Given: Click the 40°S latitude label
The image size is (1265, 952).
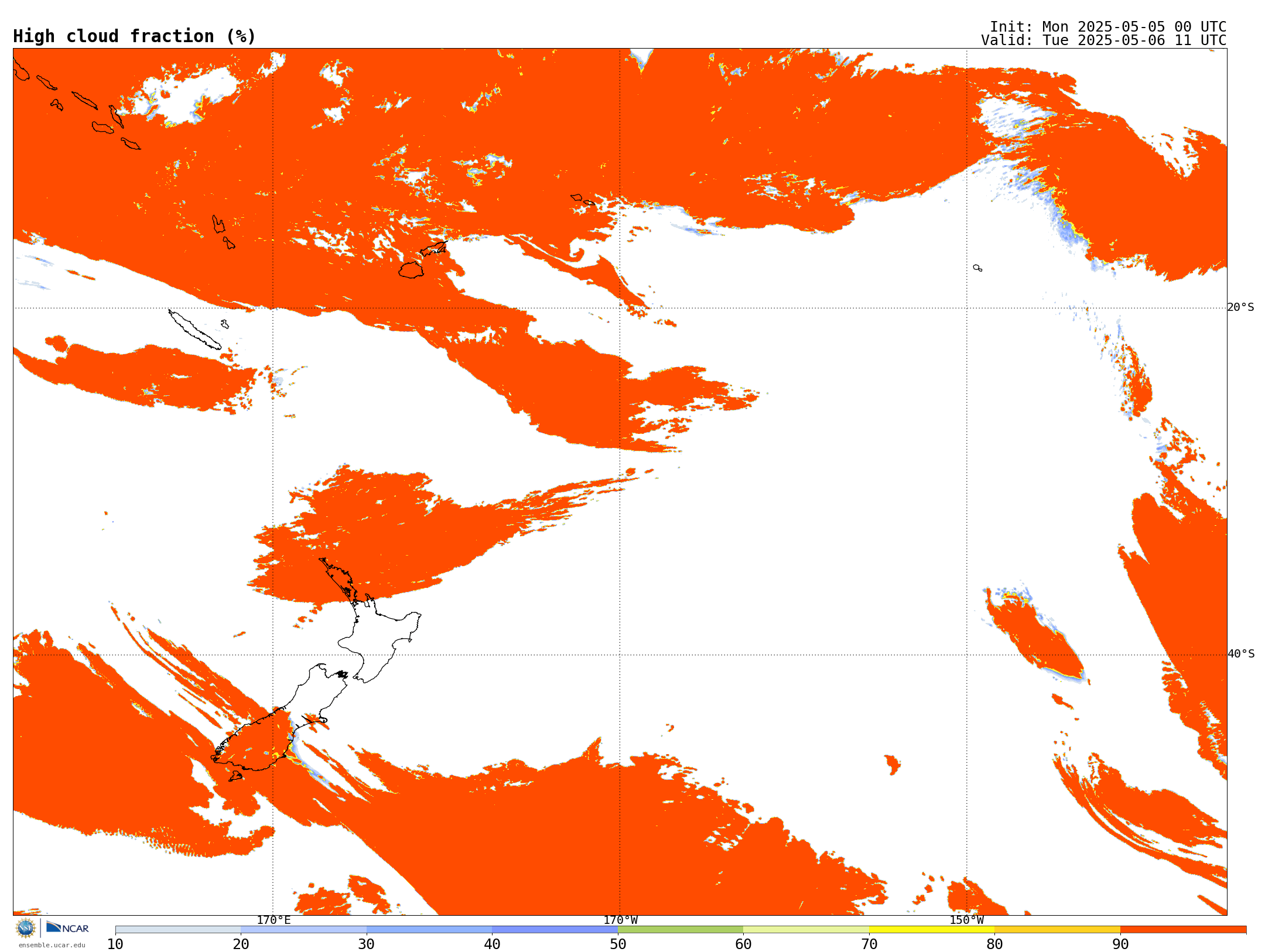Looking at the screenshot, I should pyautogui.click(x=1240, y=654).
